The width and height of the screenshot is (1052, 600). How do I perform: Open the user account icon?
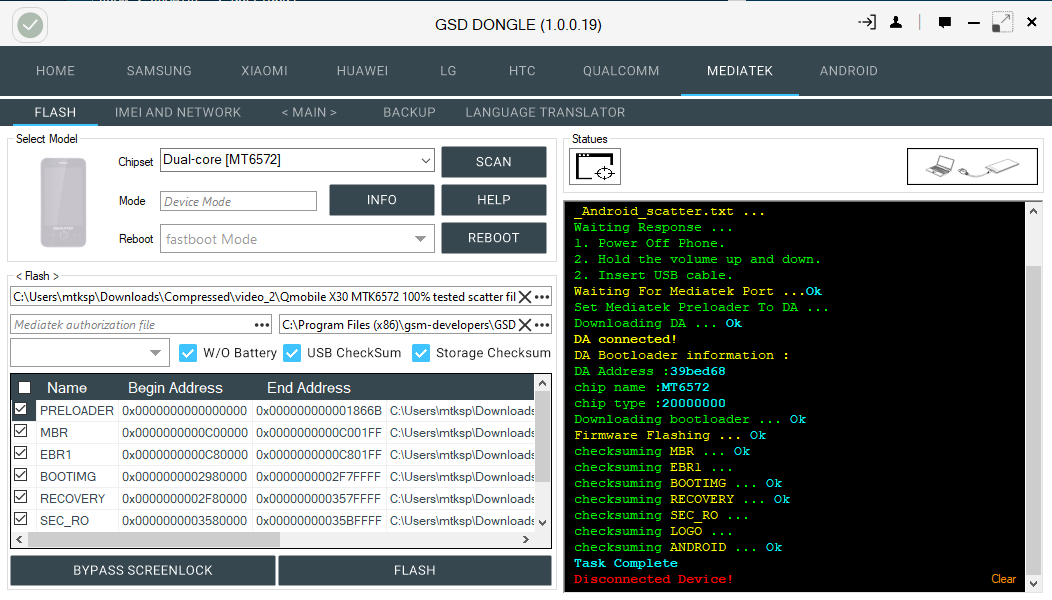point(896,22)
